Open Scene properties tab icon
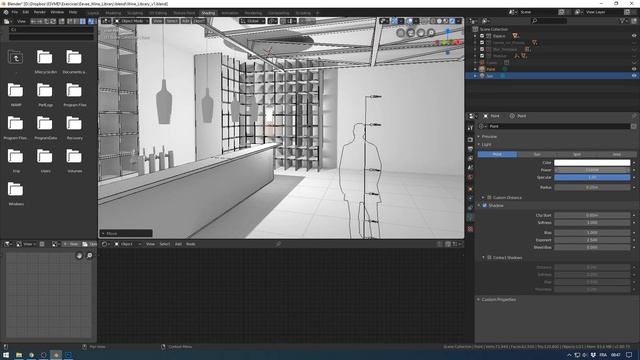The height and width of the screenshot is (360, 640). pos(470,168)
